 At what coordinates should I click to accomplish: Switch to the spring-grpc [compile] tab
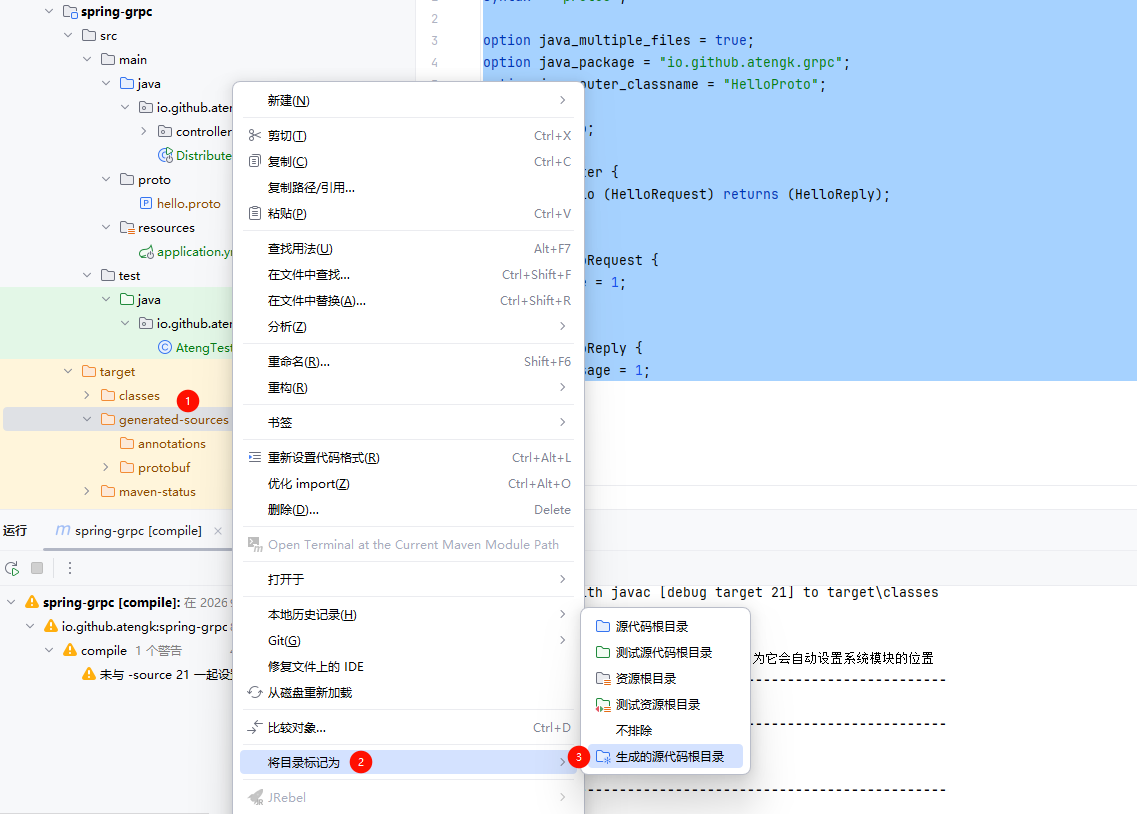(137, 531)
